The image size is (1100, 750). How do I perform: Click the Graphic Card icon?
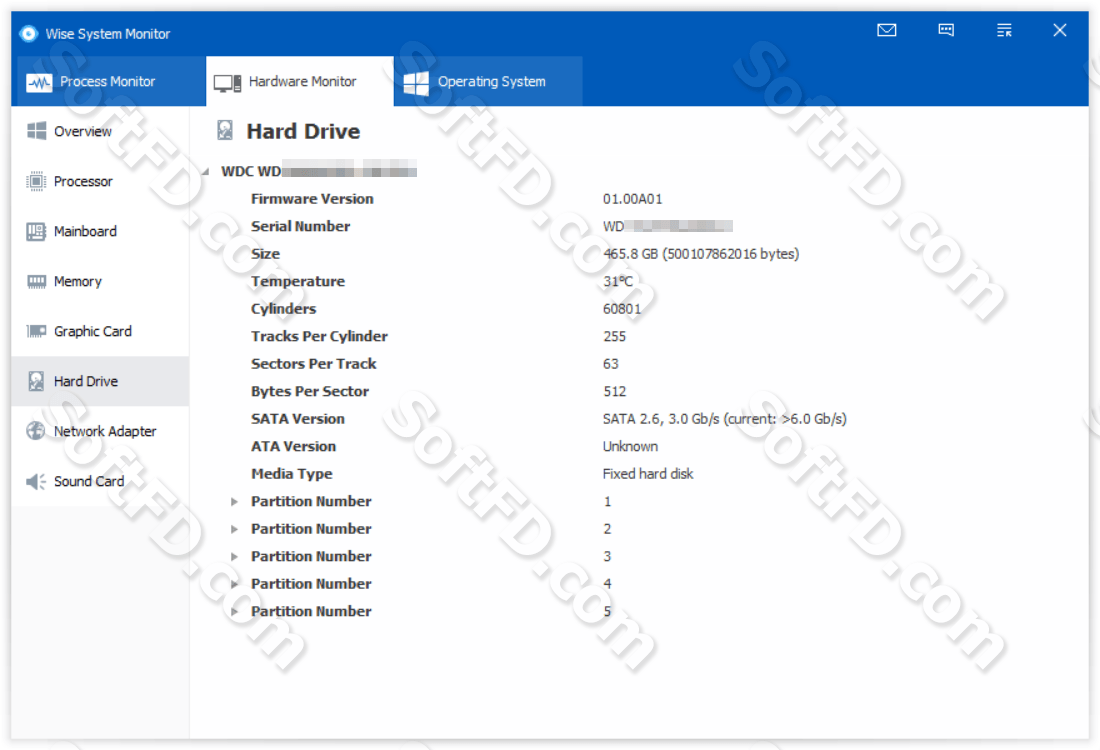coord(36,331)
